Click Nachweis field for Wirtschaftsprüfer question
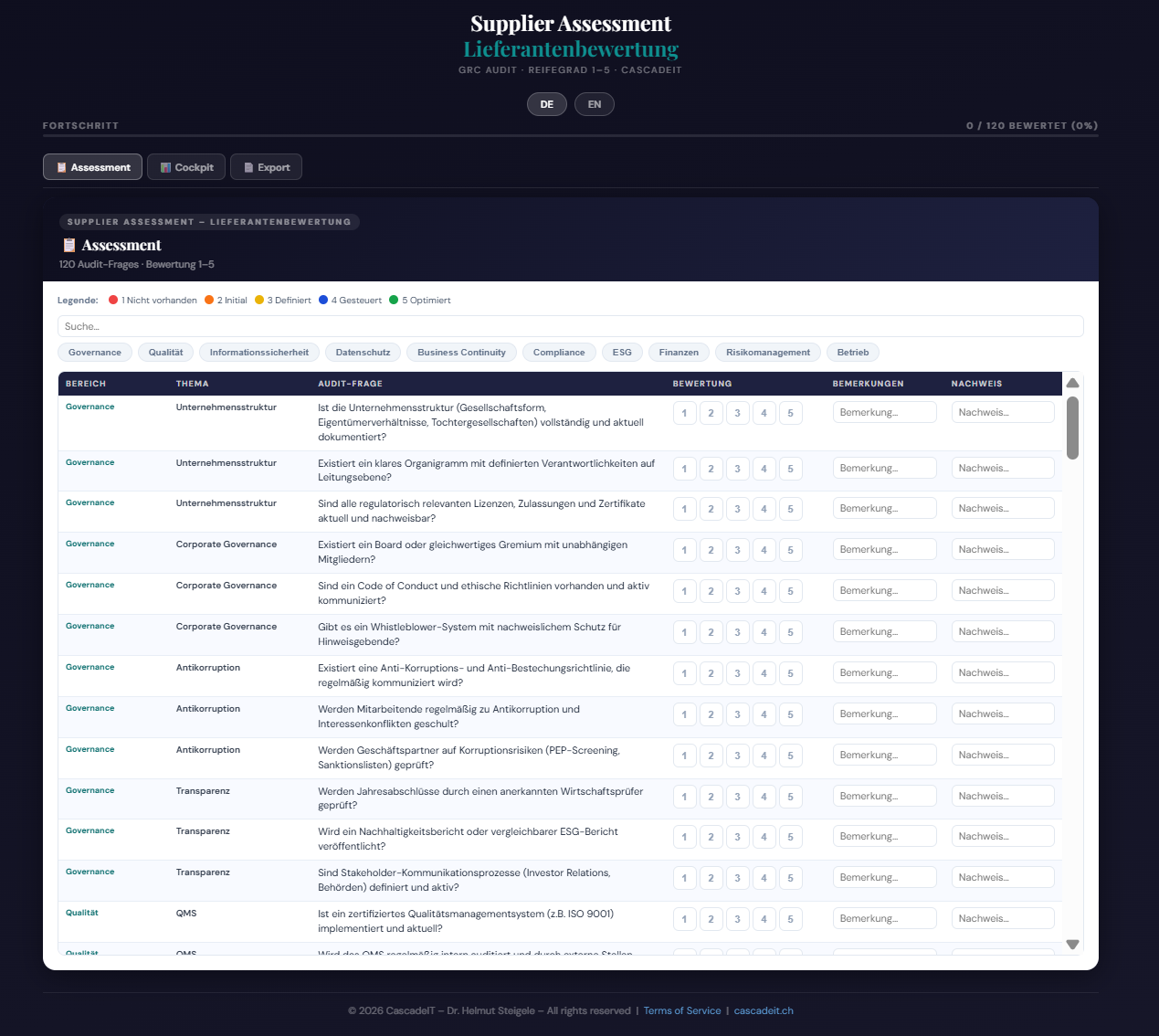1159x1036 pixels. [1003, 796]
